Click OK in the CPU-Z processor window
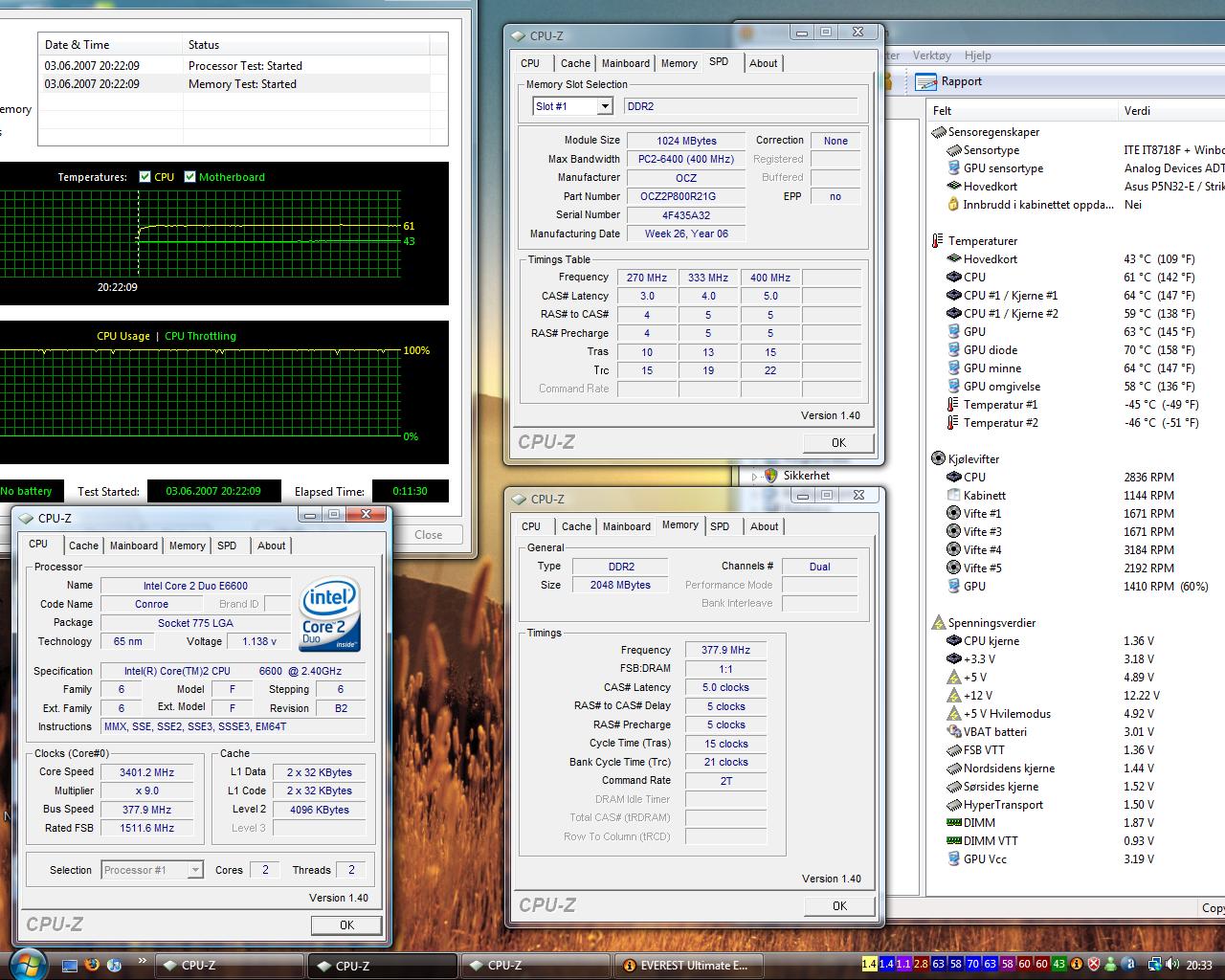This screenshot has width=1225, height=980. coord(346,924)
